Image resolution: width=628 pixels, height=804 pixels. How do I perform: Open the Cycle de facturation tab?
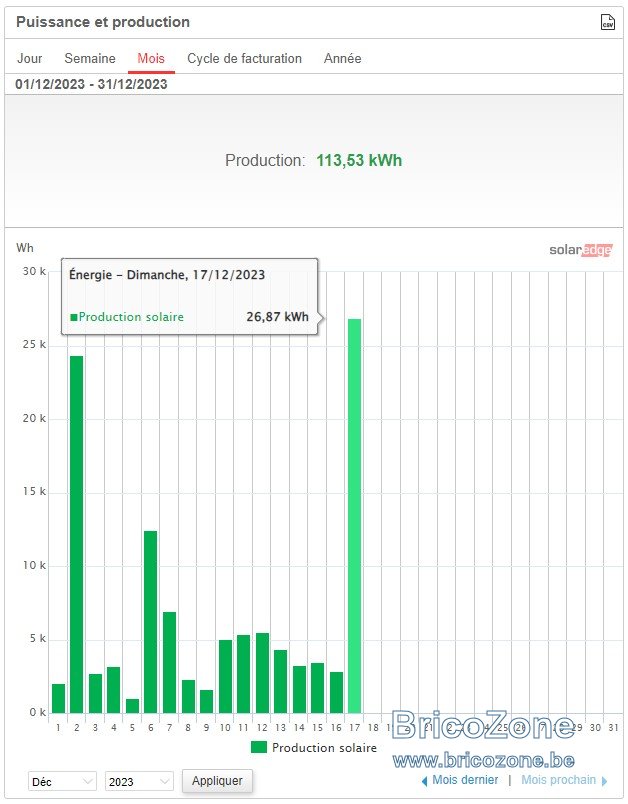click(244, 58)
